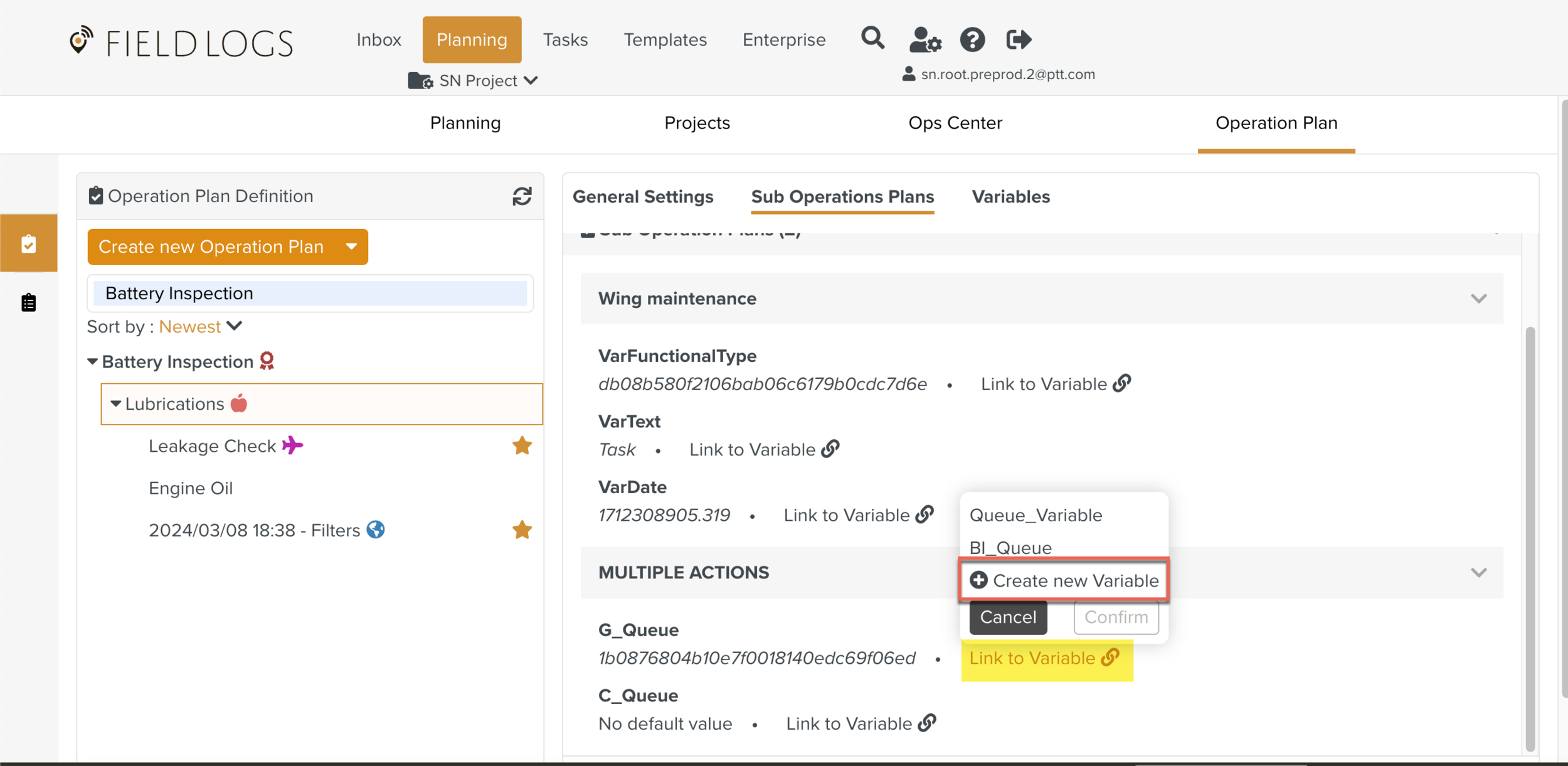Switch to the Variables tab
The width and height of the screenshot is (1568, 766).
click(1010, 197)
